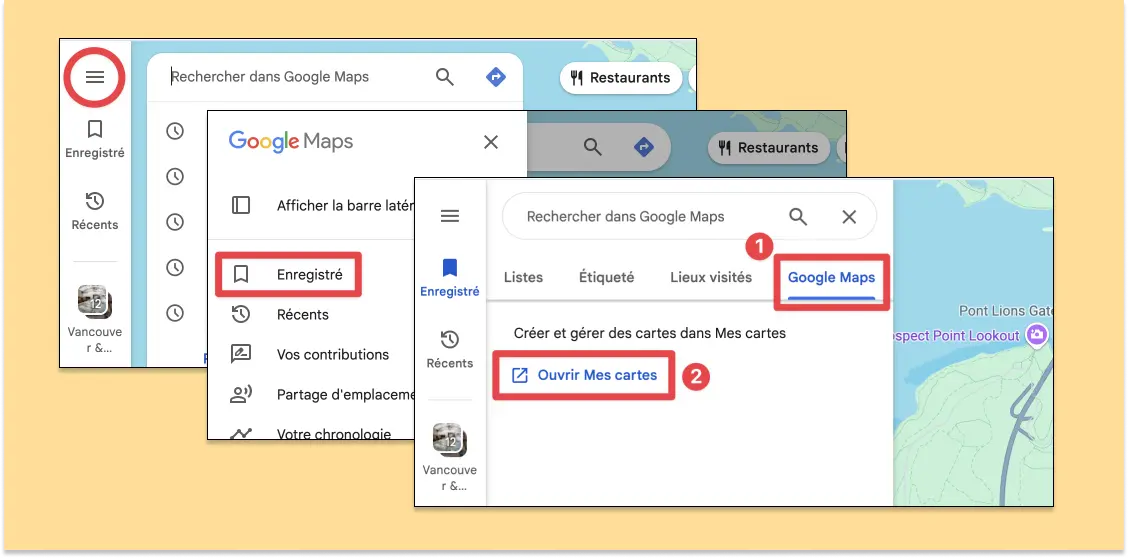Viewport: 1128px width, 558px height.
Task: Click Enregistré bookmark in back window sidebar
Action: [x=95, y=139]
